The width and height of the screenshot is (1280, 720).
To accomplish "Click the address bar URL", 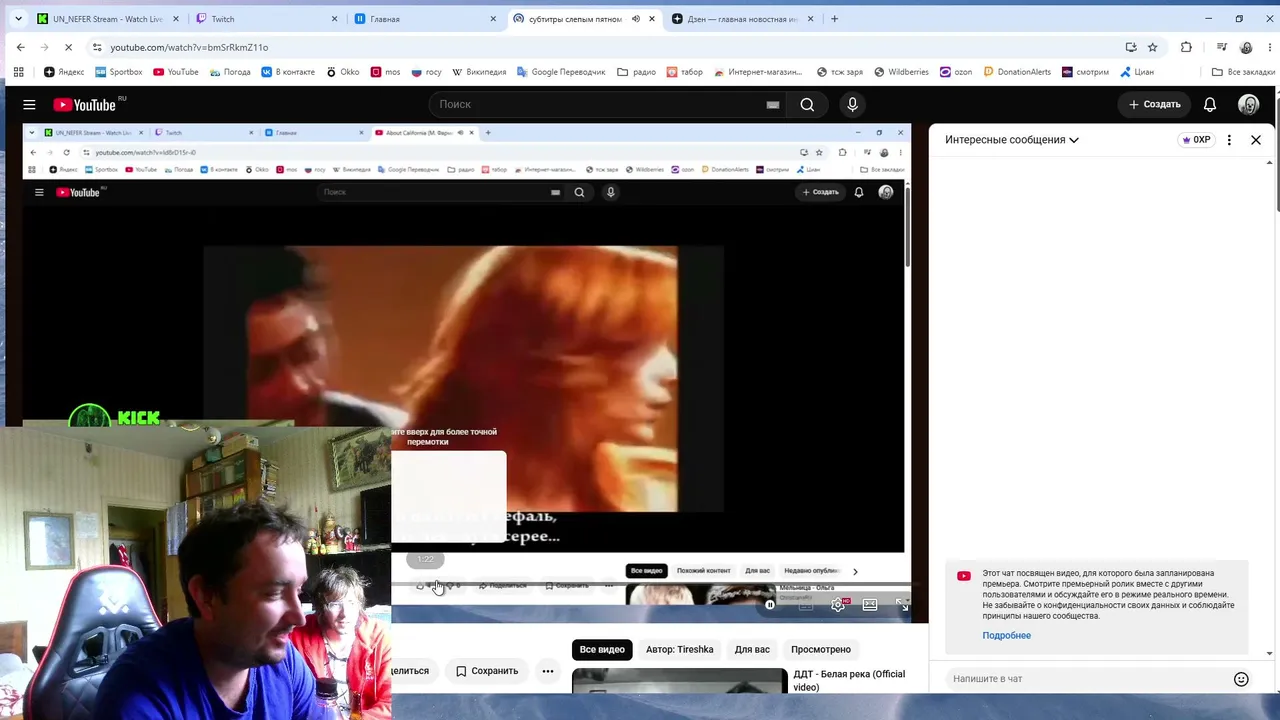I will coord(189,47).
